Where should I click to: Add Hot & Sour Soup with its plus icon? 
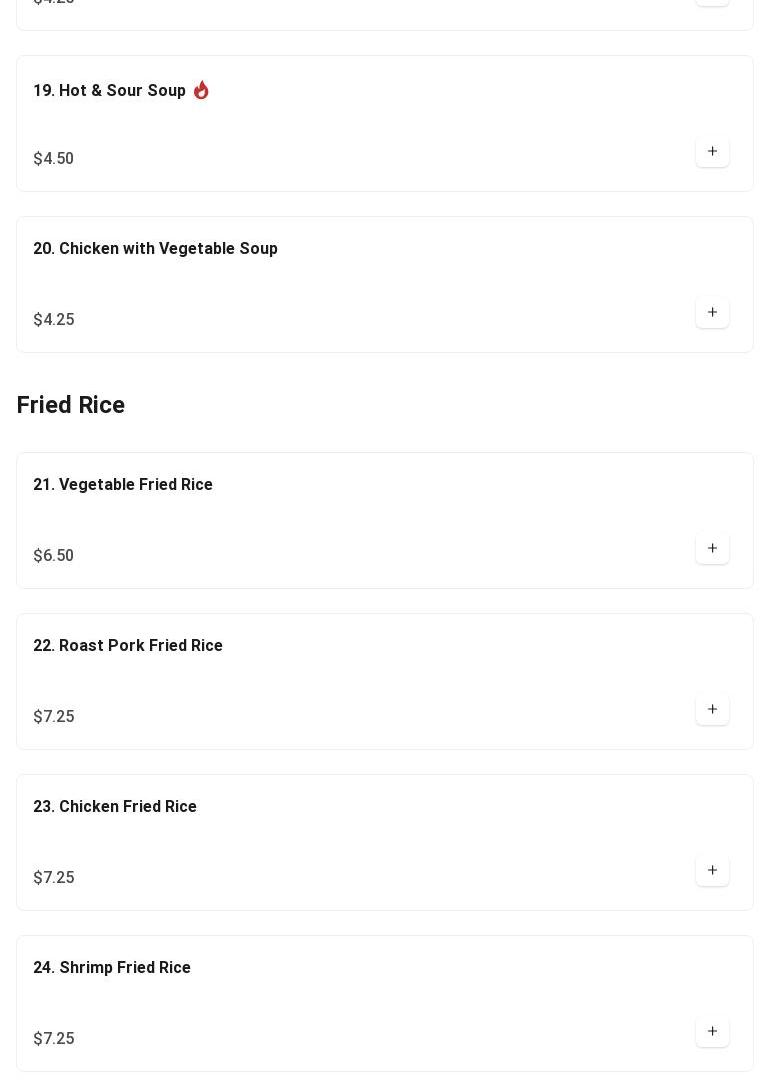tap(712, 151)
